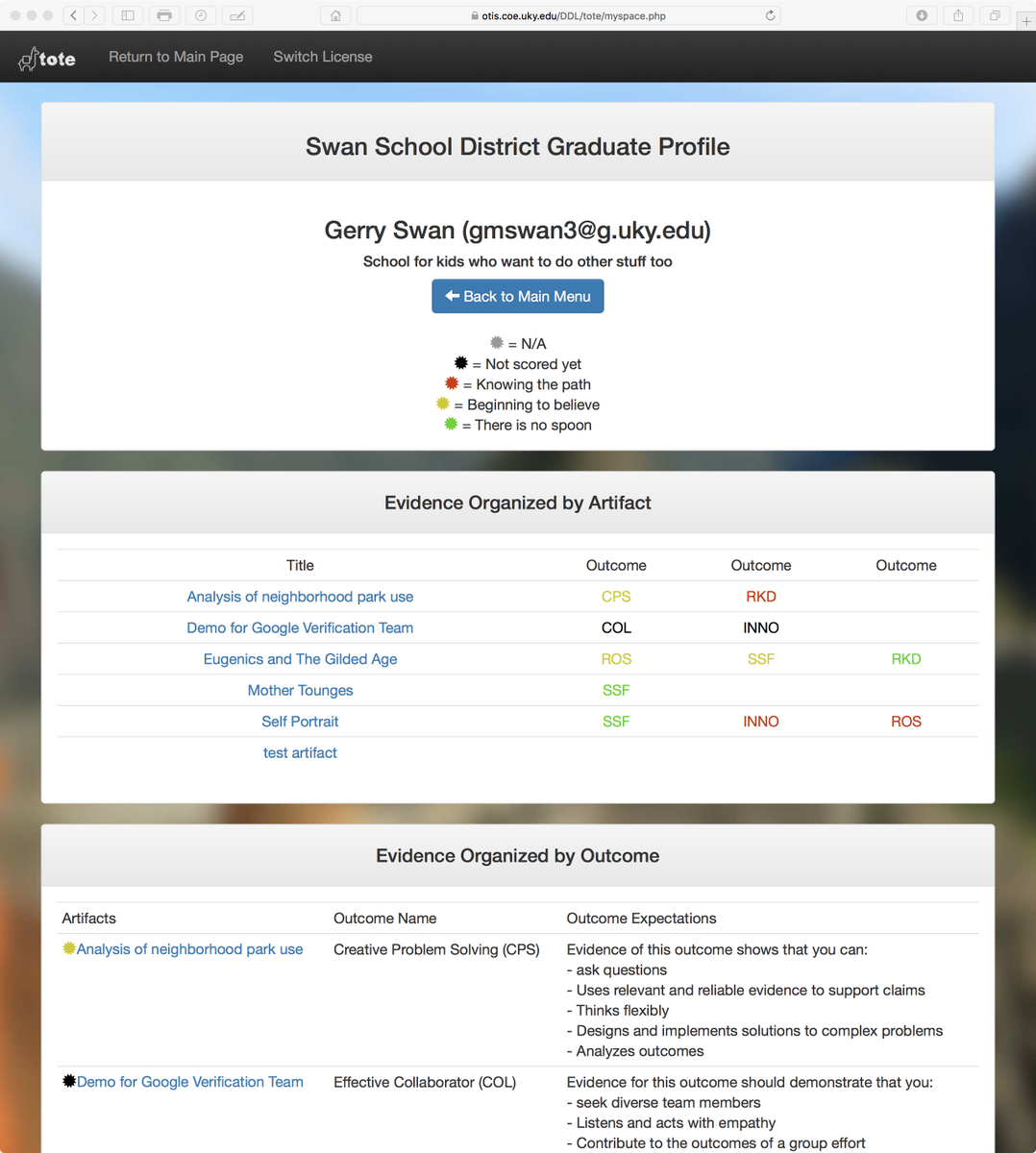1036x1153 pixels.
Task: Click RKD outcome in Eugenics row
Action: click(906, 659)
